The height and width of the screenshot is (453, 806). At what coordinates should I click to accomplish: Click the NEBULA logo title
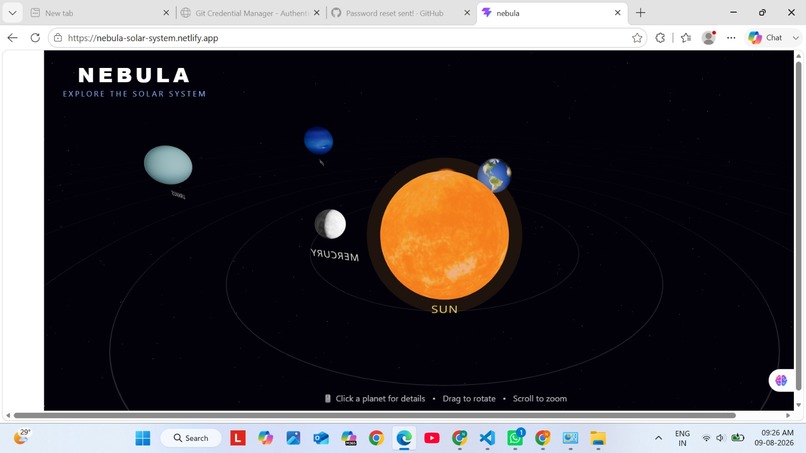(x=134, y=76)
